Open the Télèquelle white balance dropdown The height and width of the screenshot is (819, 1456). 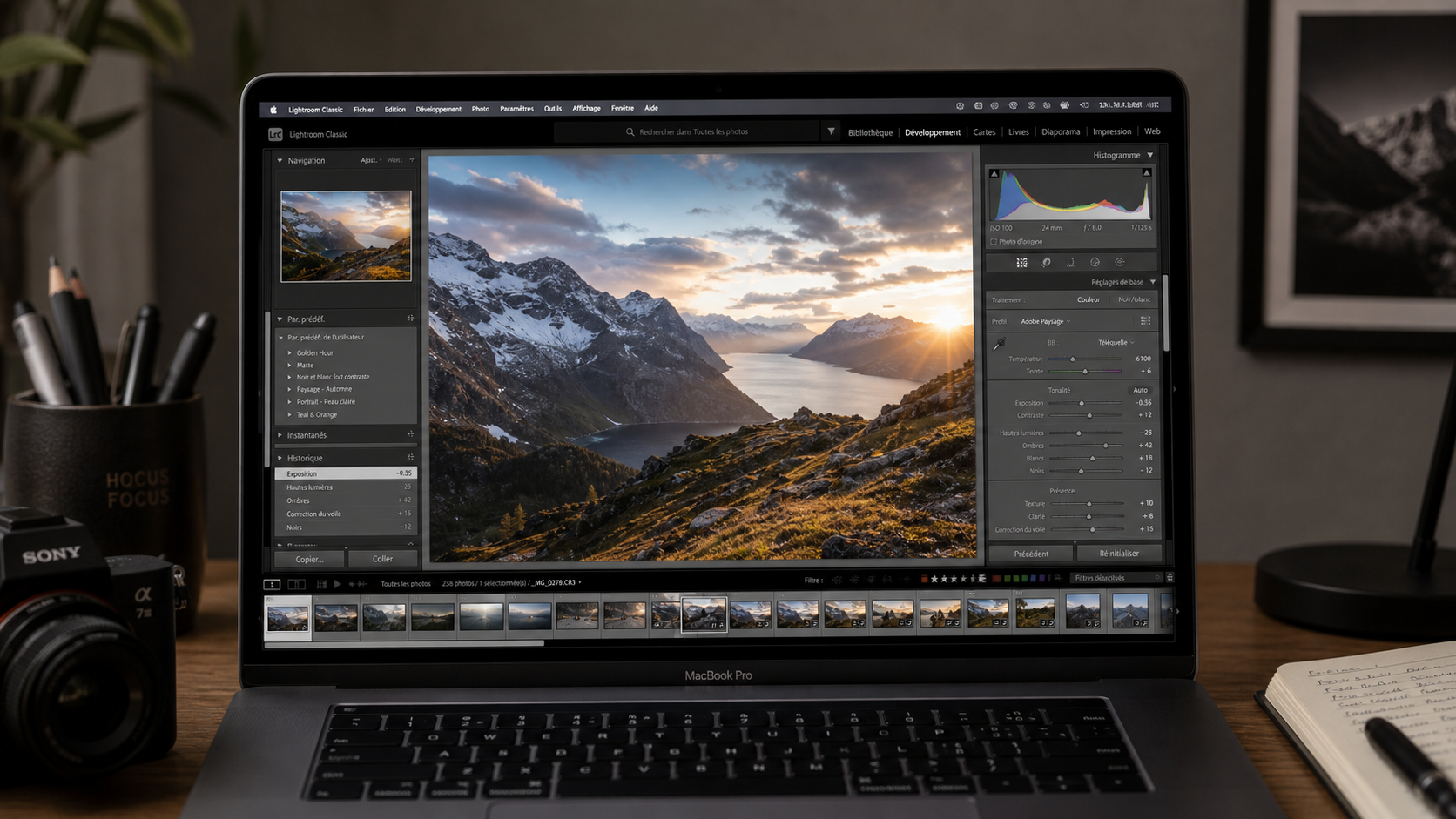tap(1116, 342)
